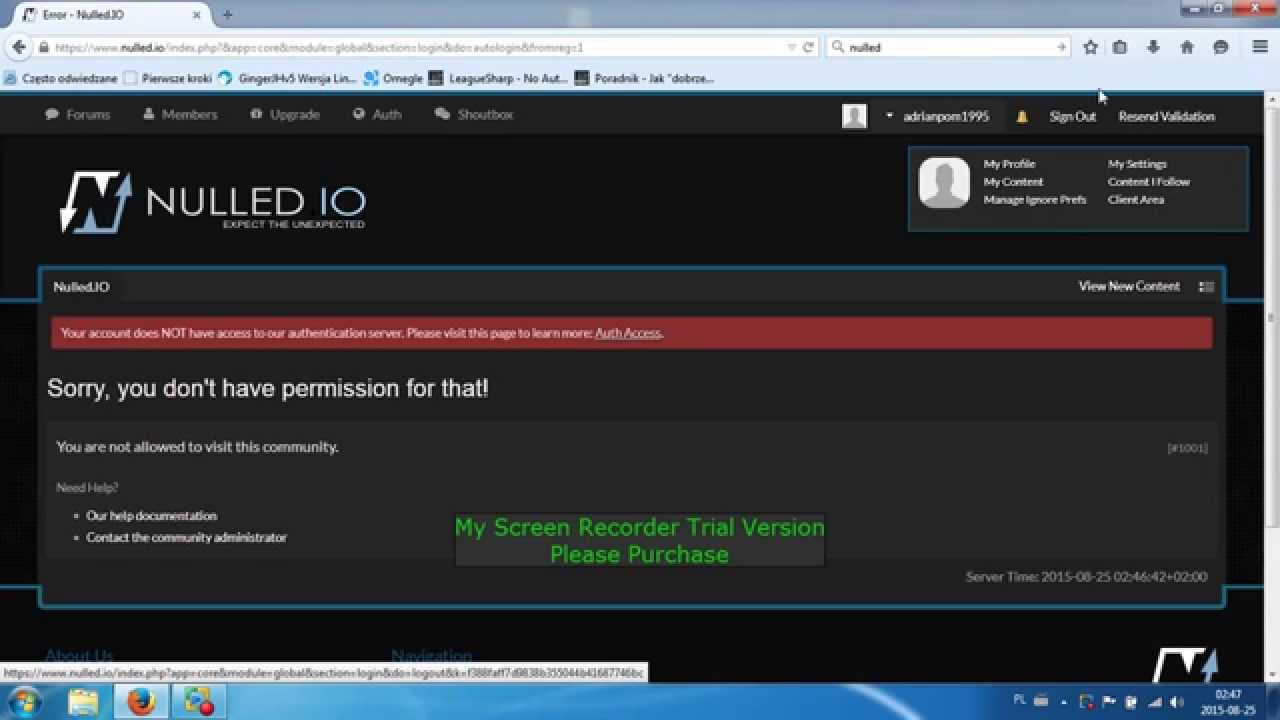Open the GingerIHv5 Wersja Lin... bookmark
Screen dimensions: 1280x720
(287, 78)
